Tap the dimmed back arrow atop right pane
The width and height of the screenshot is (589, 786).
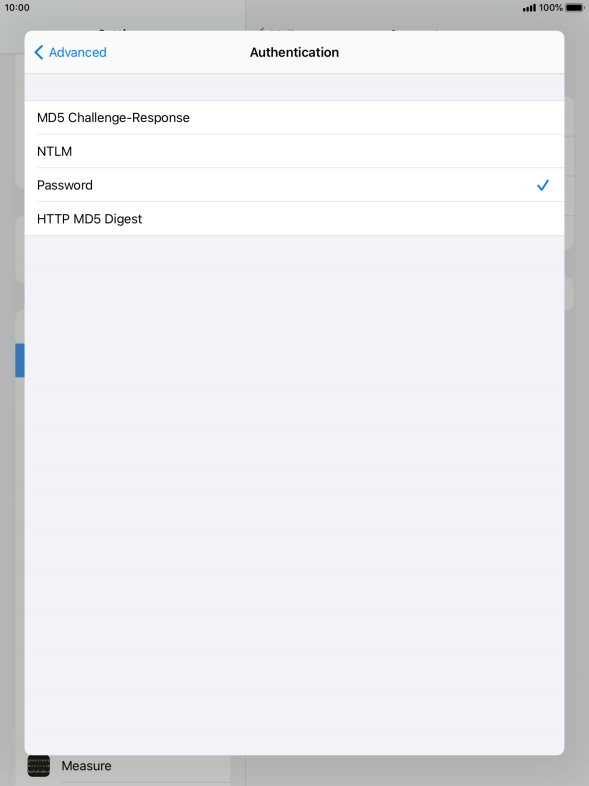[x=262, y=31]
